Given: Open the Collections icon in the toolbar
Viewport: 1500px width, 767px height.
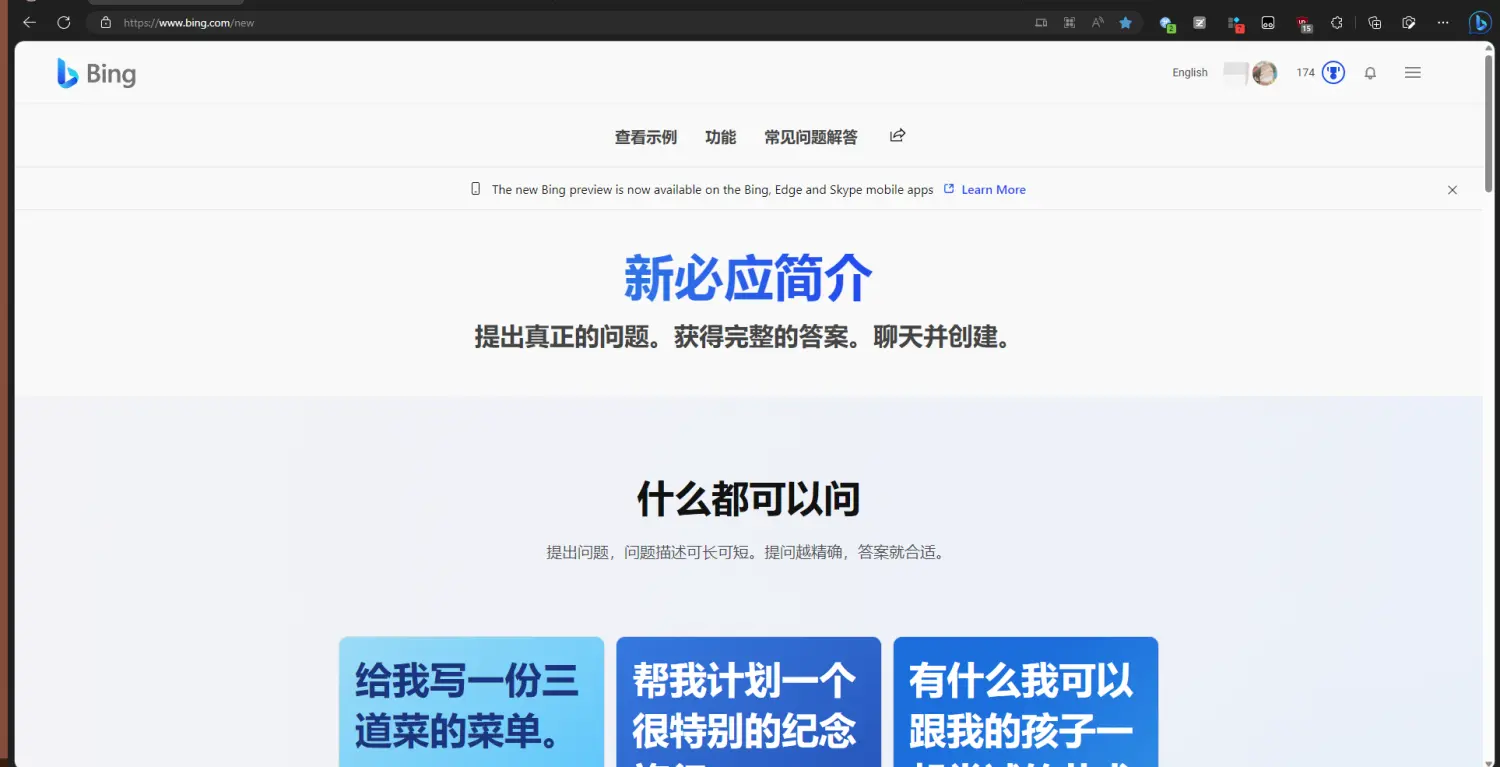Looking at the screenshot, I should 1374,22.
